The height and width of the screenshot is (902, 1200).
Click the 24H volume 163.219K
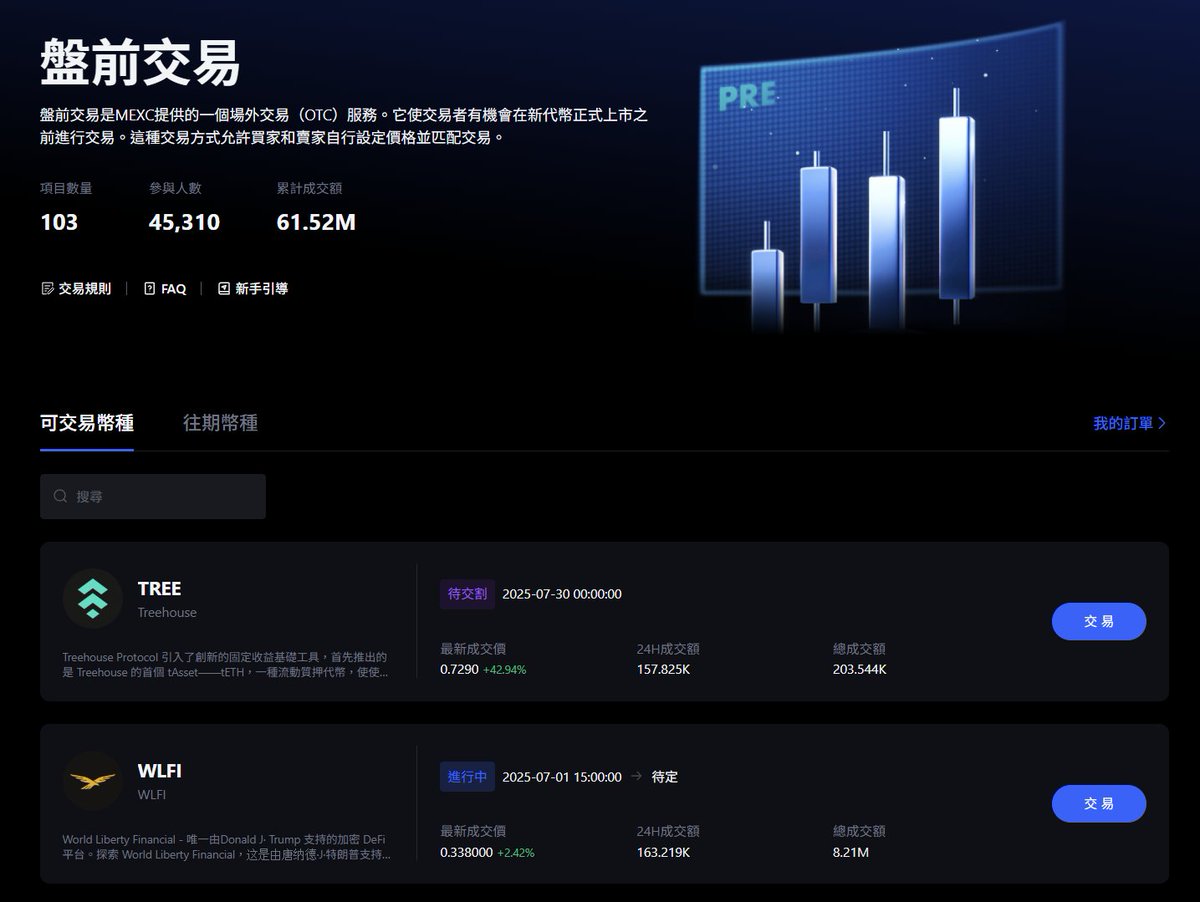[664, 853]
